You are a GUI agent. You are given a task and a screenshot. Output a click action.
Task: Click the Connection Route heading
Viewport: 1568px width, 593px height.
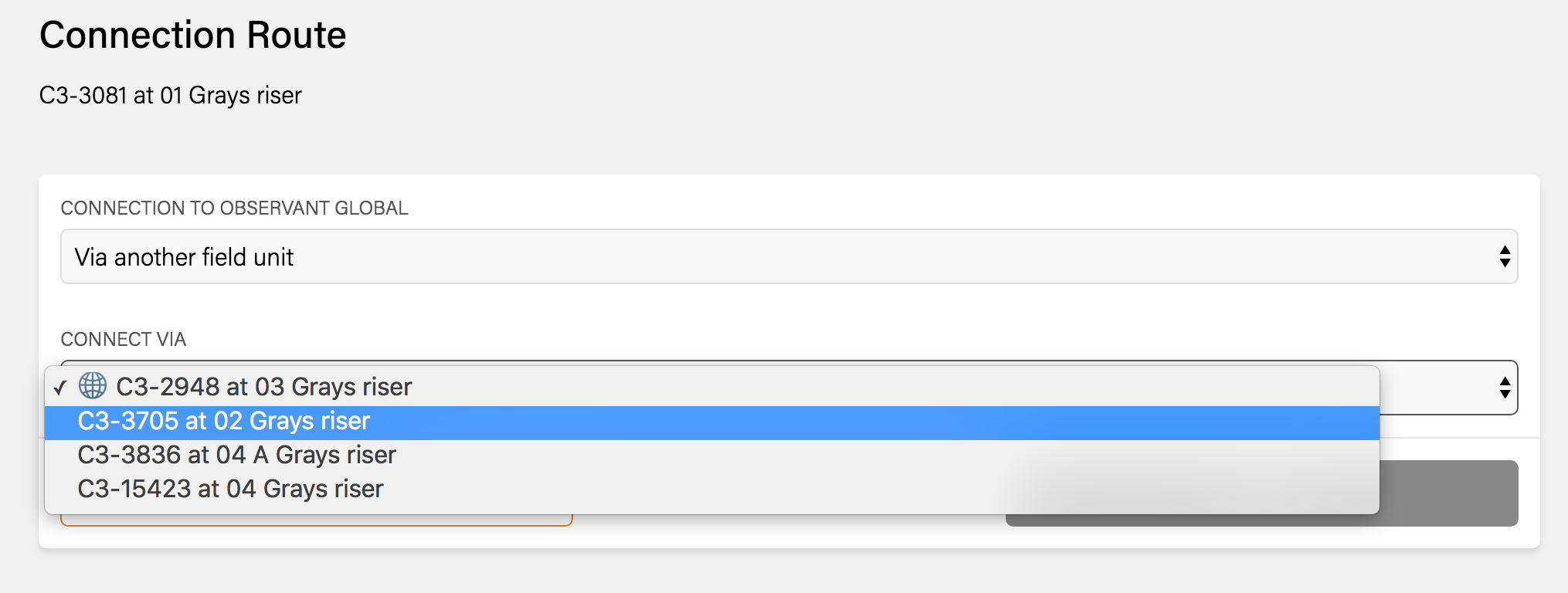[x=193, y=36]
